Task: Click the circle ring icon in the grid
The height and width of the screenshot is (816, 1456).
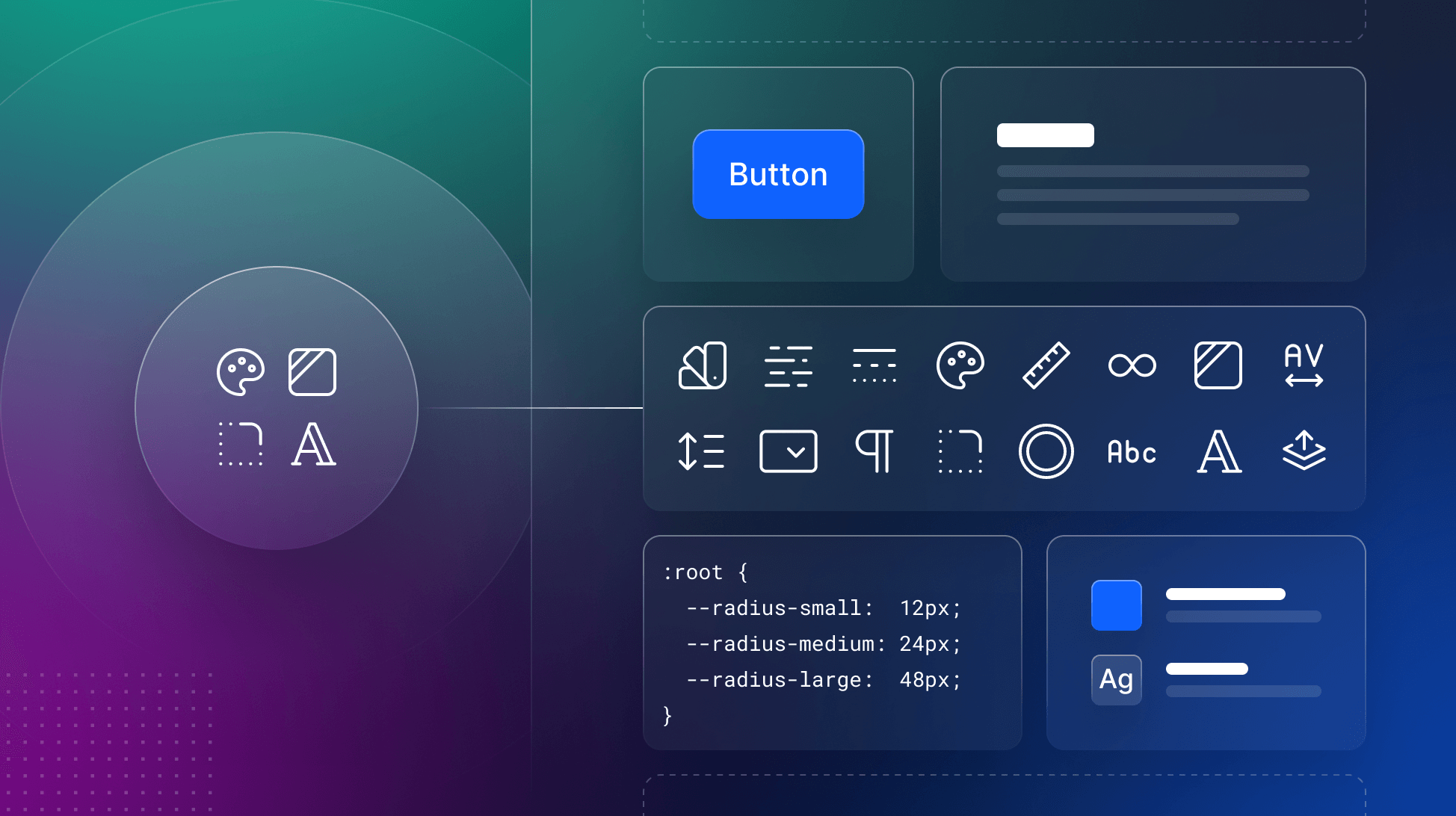Action: (1046, 451)
